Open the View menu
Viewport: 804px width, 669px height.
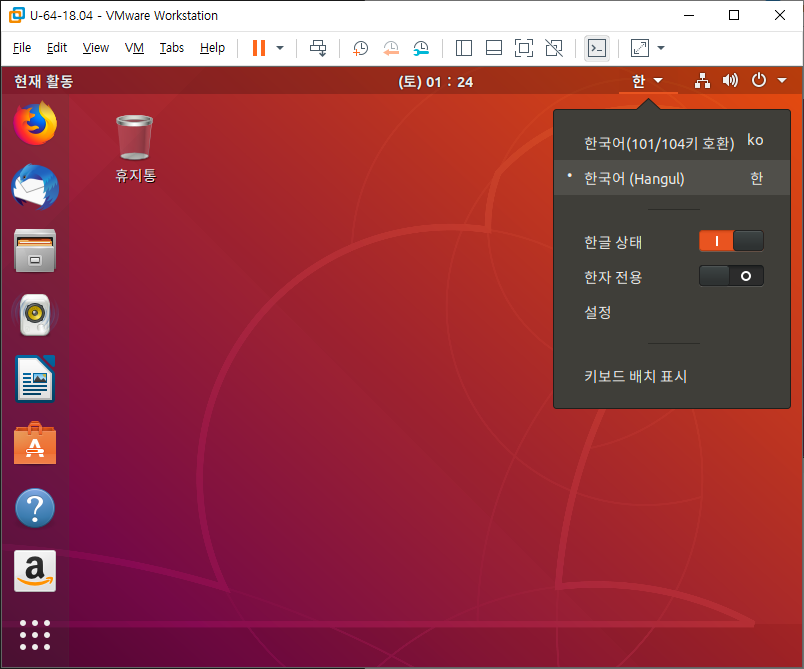pyautogui.click(x=96, y=48)
